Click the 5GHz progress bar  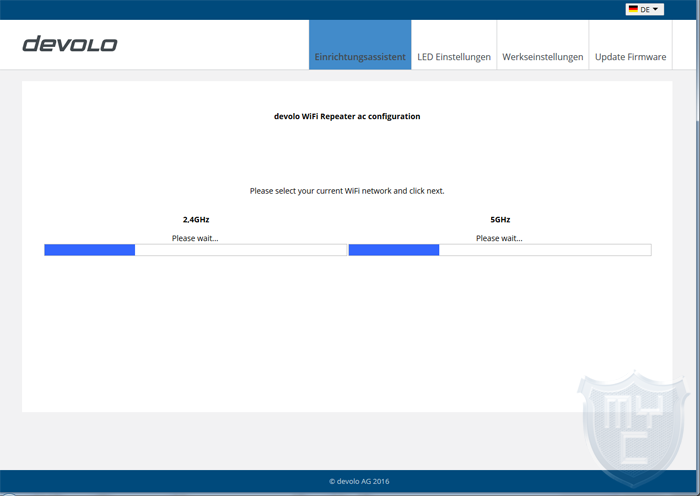[x=500, y=250]
